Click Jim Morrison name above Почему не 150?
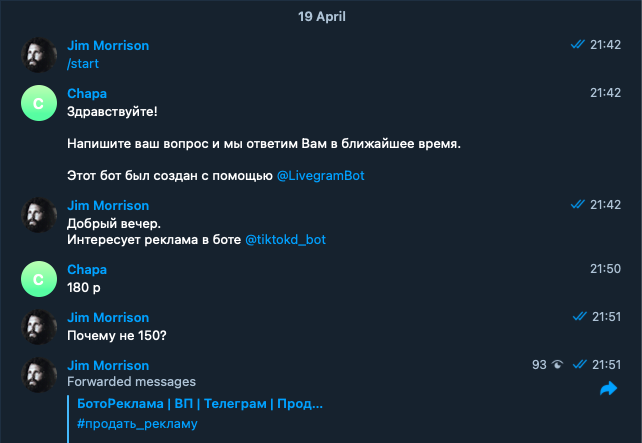This screenshot has width=642, height=443. pos(107,317)
